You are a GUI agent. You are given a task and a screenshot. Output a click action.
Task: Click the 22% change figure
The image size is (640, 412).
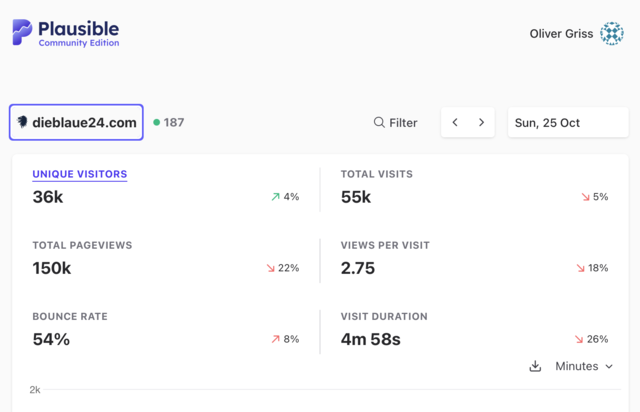pyautogui.click(x=289, y=268)
